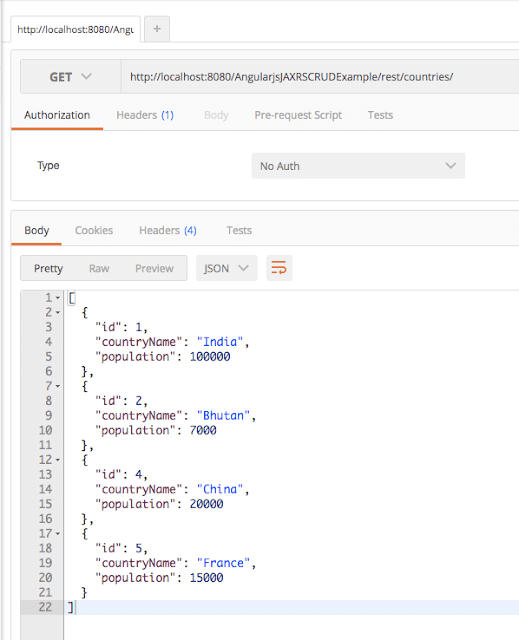Switch to response Cookies tab
Image resolution: width=519 pixels, height=640 pixels.
(94, 230)
